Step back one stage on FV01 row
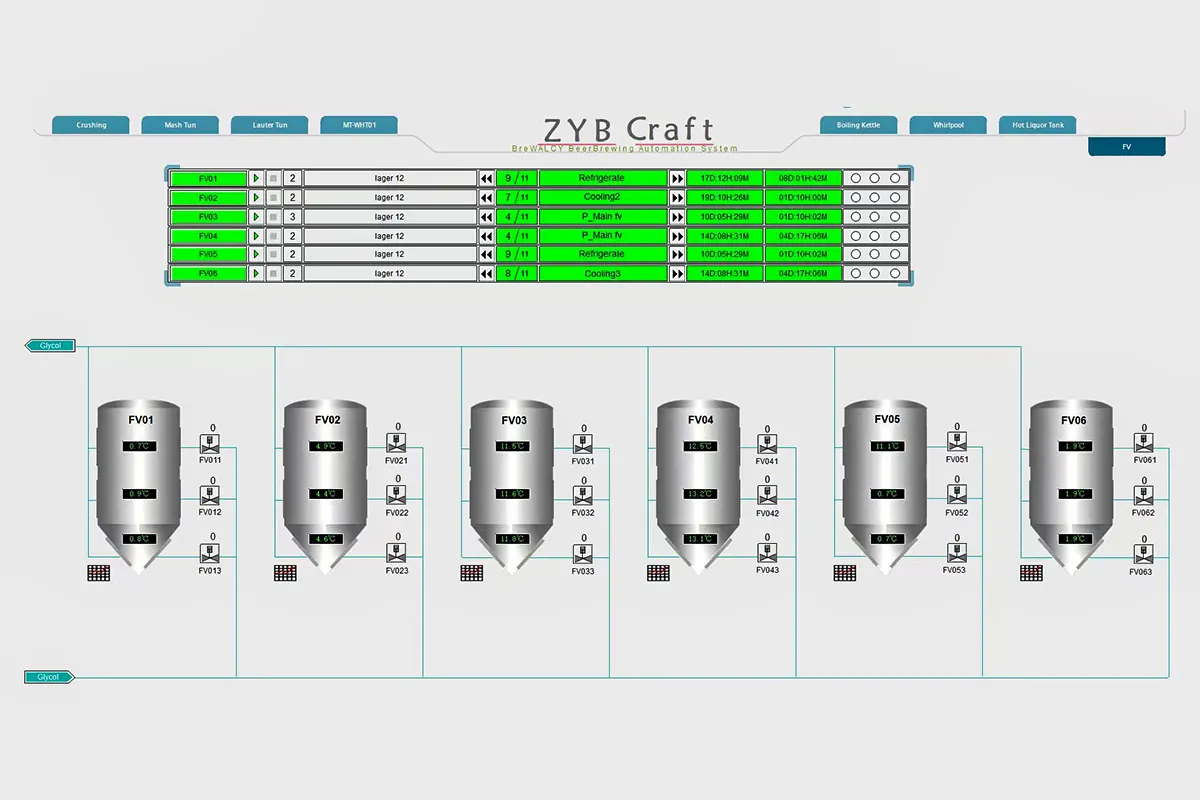Image resolution: width=1200 pixels, height=800 pixels. click(x=487, y=178)
